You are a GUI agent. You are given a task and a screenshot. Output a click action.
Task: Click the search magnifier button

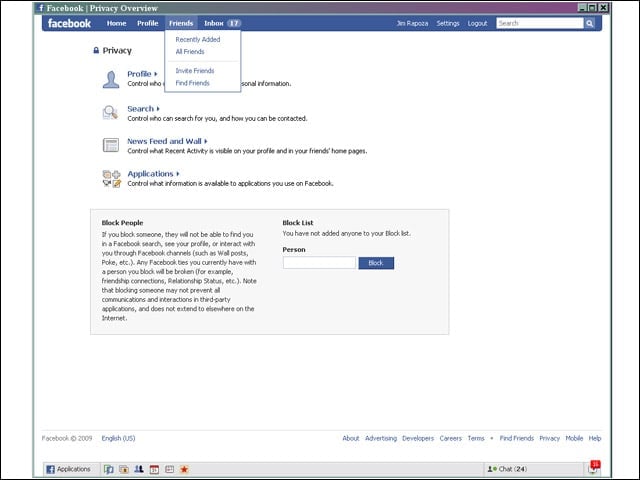point(589,23)
